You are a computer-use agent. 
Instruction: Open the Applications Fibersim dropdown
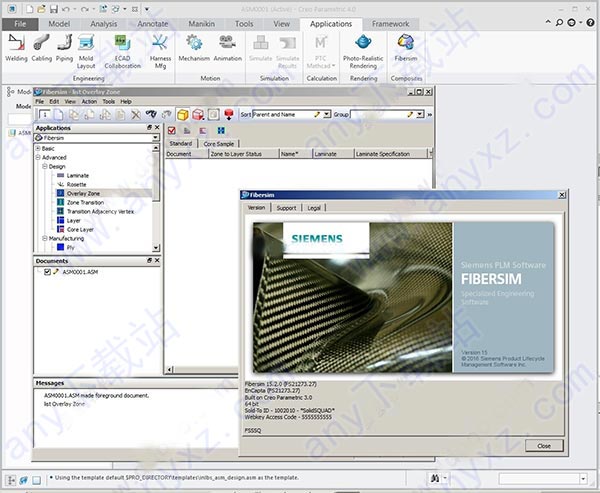(x=155, y=138)
